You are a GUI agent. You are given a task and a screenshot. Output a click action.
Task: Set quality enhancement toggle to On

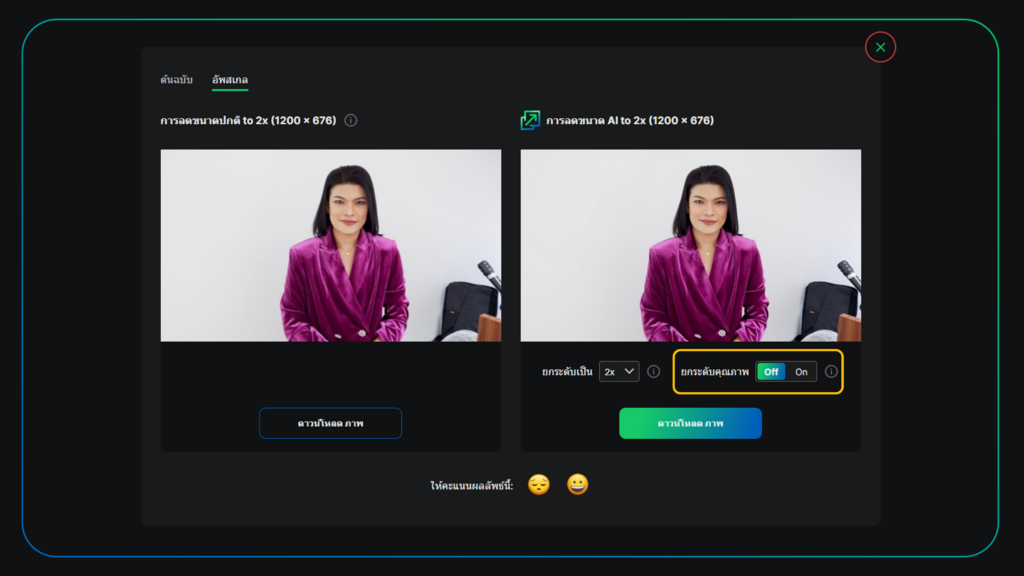[x=801, y=372]
